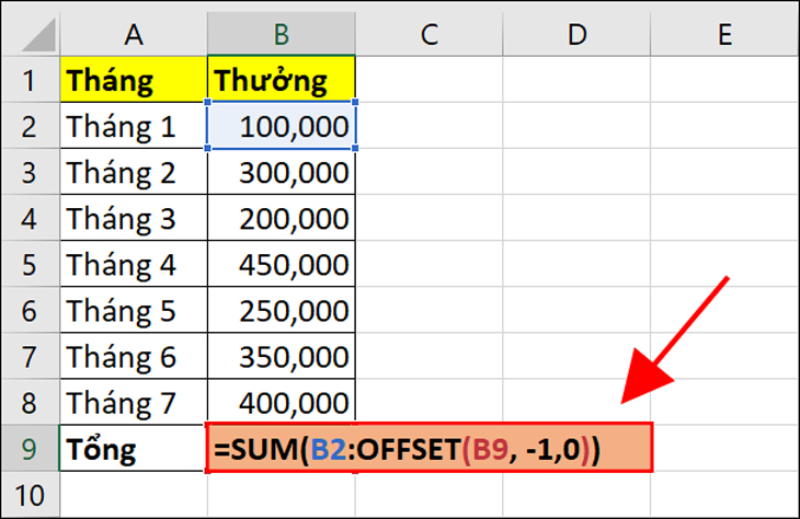Click the yellow Tháng header cell
This screenshot has width=800, height=519.
133,79
